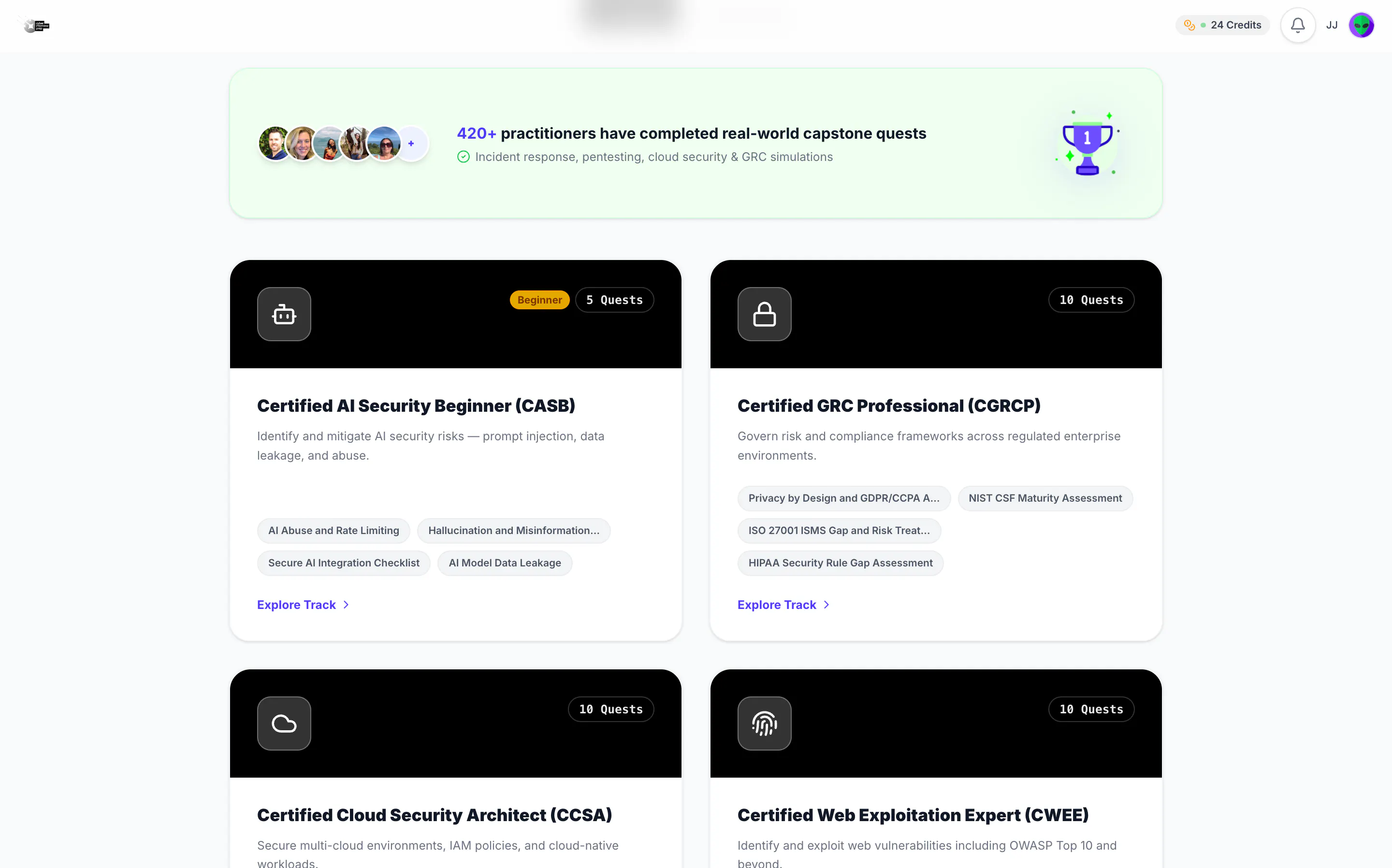This screenshot has height=868, width=1392.
Task: Click the site logo in header
Action: (36, 25)
